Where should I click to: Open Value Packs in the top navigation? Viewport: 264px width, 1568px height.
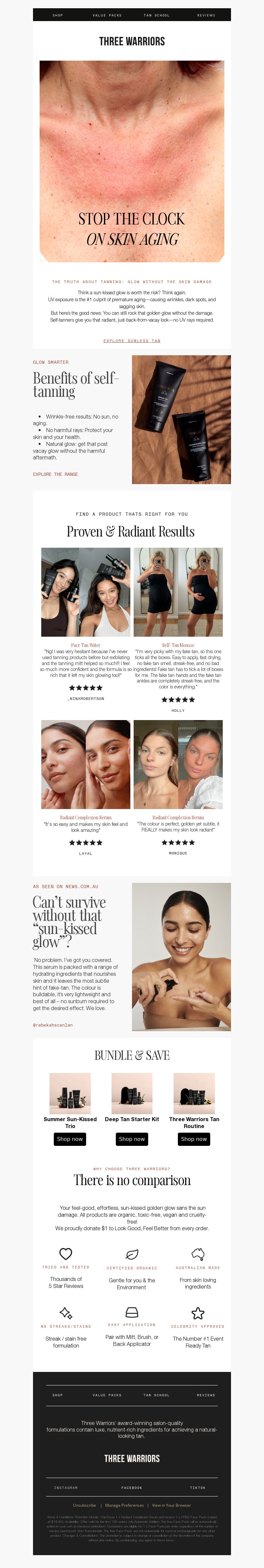[107, 15]
